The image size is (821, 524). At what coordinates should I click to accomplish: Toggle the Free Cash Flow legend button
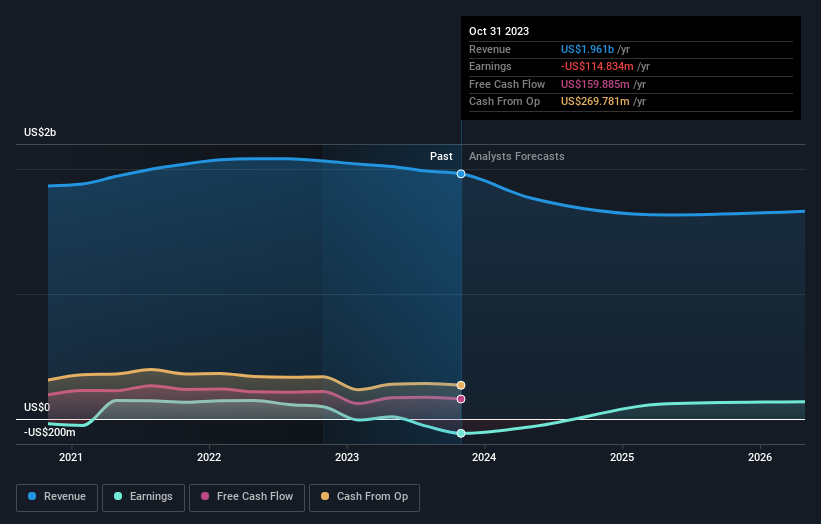(247, 497)
